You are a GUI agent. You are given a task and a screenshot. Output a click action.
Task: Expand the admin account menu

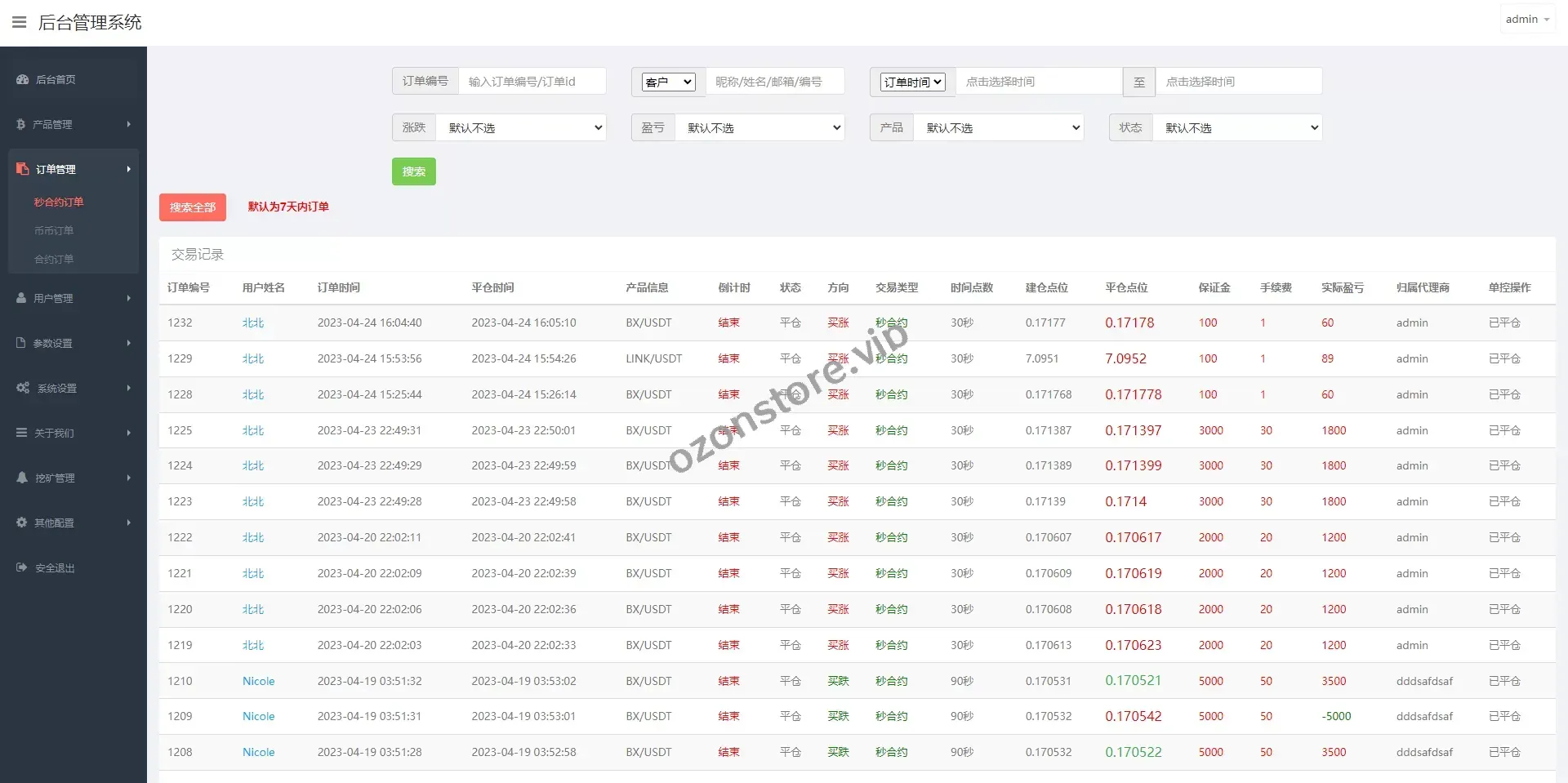(x=1526, y=20)
